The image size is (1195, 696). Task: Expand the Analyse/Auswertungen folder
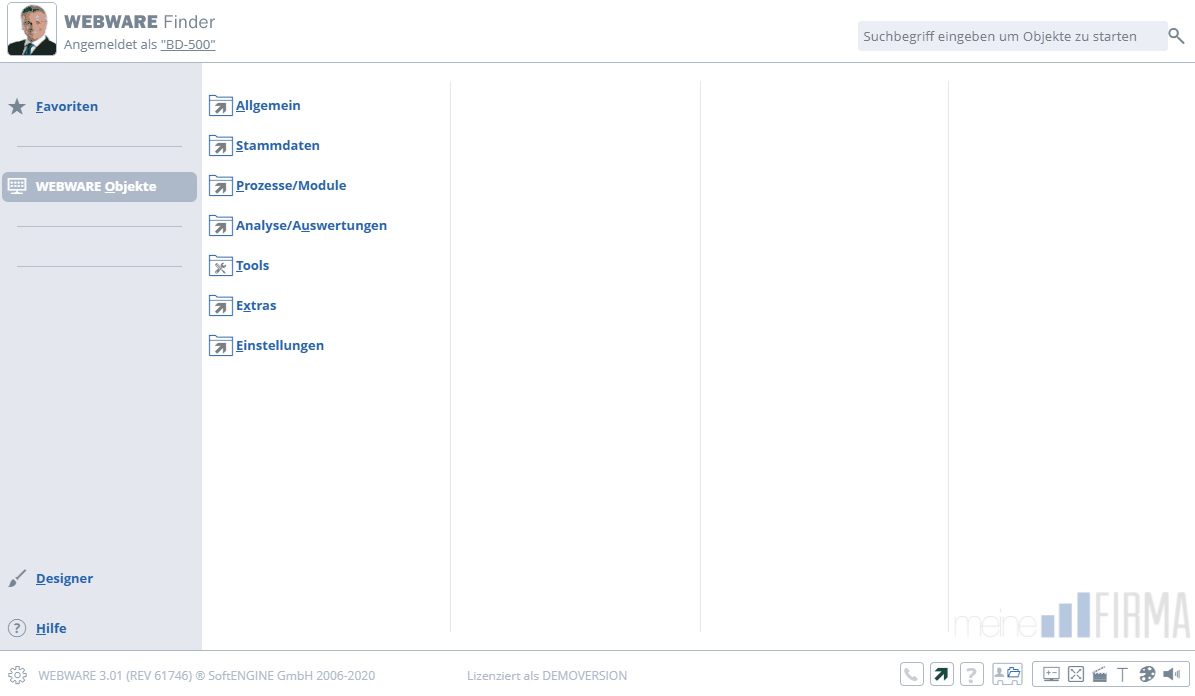pos(311,225)
